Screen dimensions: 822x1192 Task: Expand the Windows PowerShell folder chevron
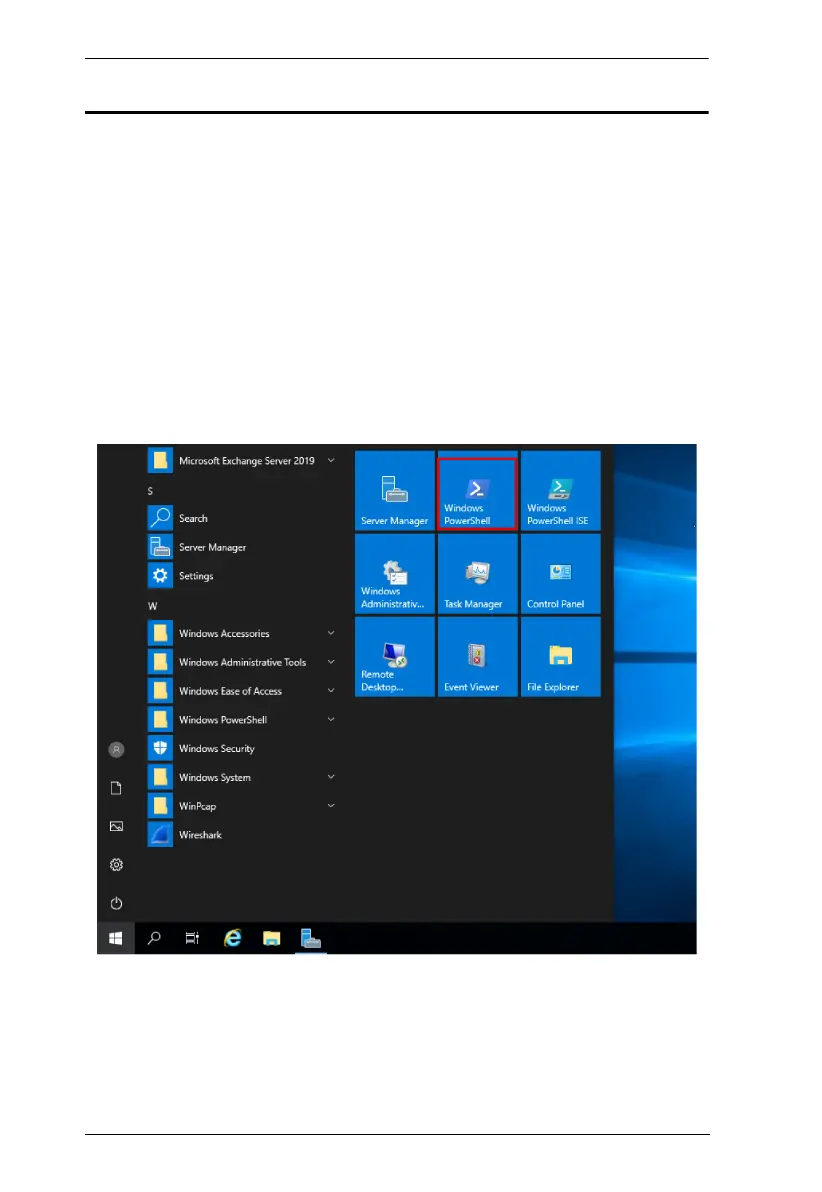tap(331, 719)
